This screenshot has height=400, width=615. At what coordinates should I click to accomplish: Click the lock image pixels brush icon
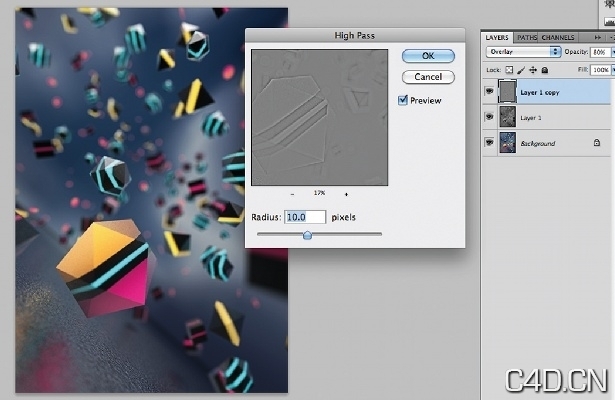pyautogui.click(x=521, y=70)
